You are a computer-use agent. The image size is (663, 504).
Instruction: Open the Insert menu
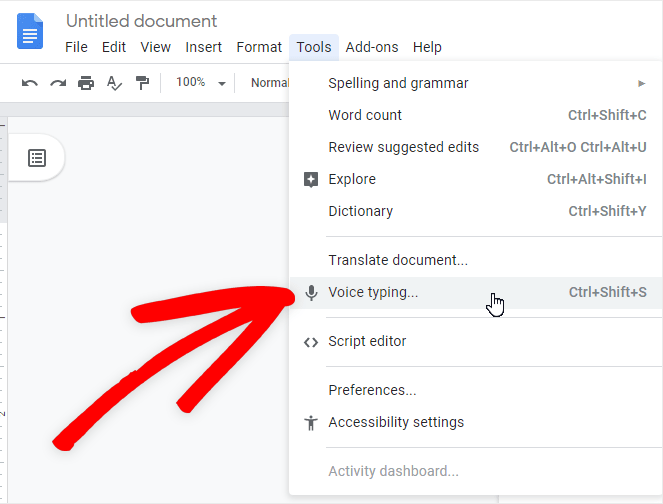click(x=204, y=47)
